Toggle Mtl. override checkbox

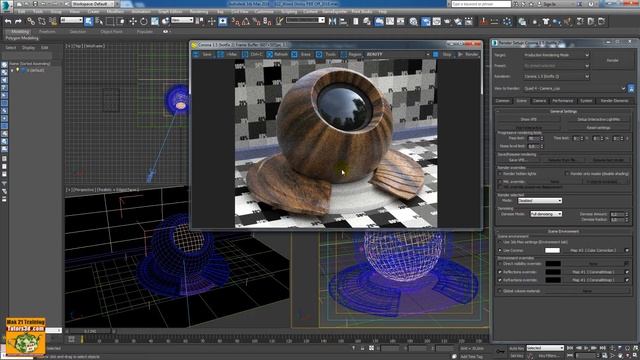click(500, 181)
